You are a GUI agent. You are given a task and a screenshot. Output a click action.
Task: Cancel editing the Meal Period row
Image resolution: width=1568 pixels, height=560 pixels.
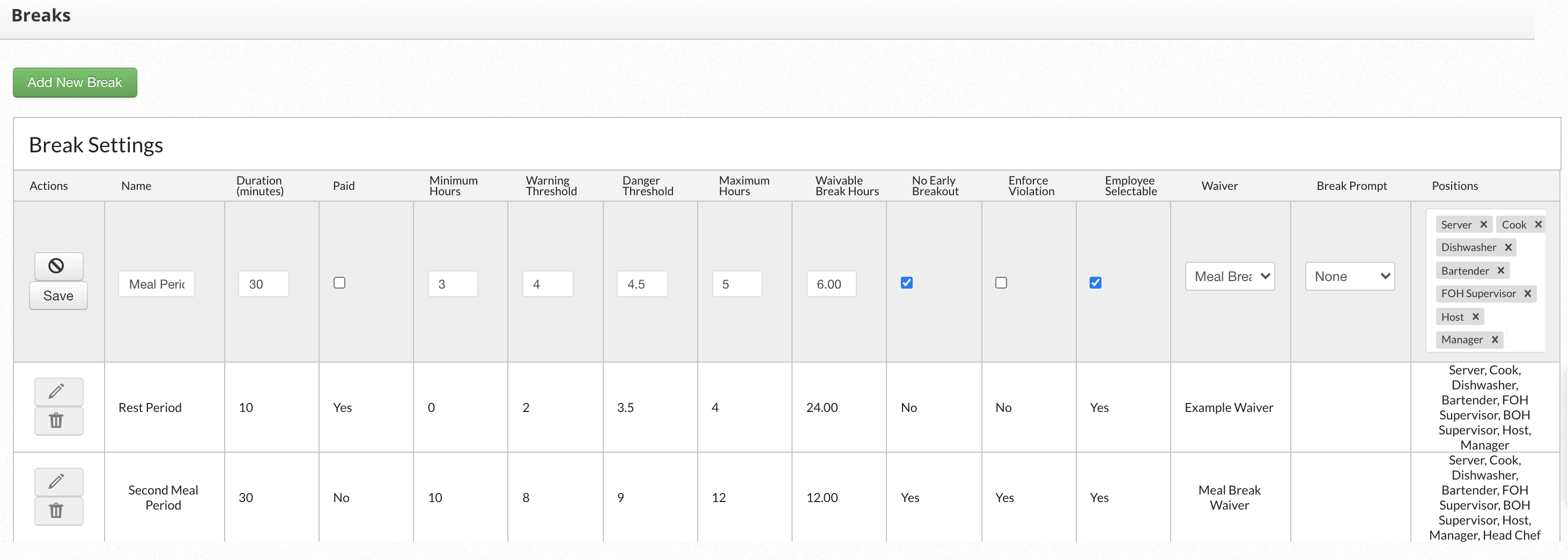58,266
